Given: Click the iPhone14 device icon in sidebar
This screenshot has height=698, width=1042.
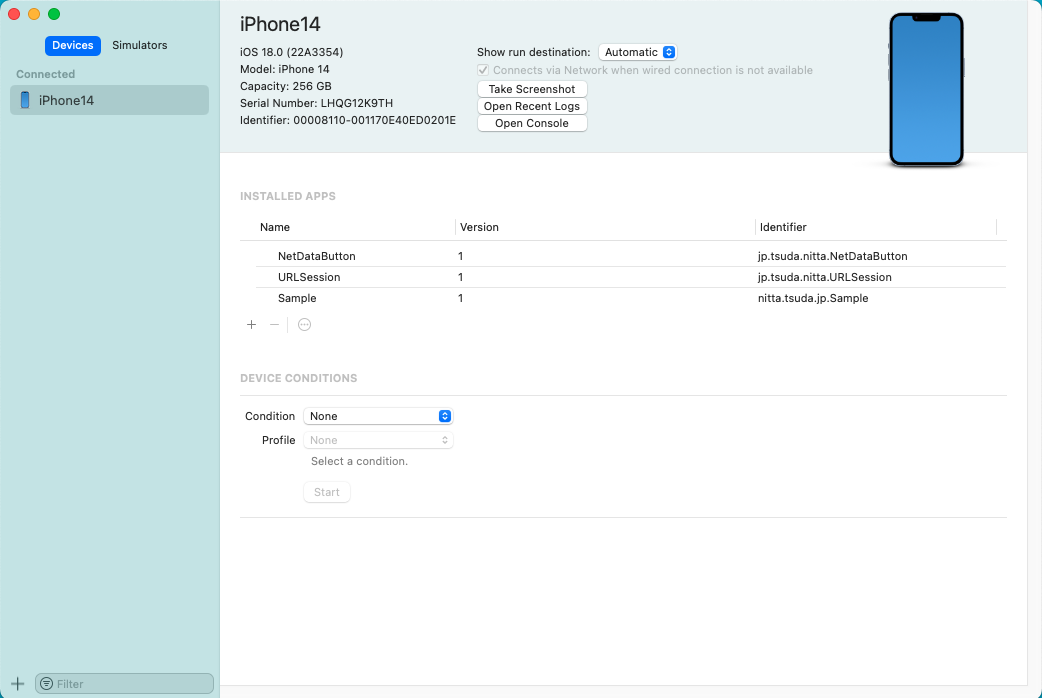Looking at the screenshot, I should (25, 100).
